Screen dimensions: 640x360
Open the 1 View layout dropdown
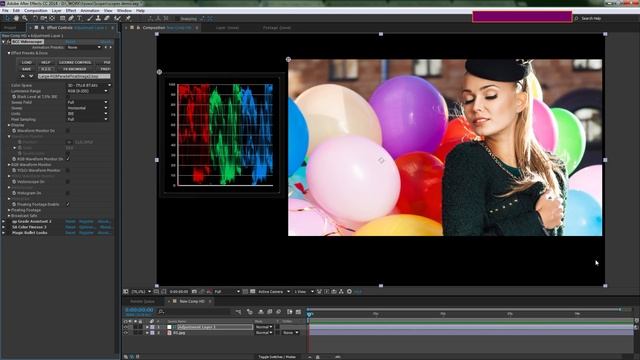coord(304,291)
